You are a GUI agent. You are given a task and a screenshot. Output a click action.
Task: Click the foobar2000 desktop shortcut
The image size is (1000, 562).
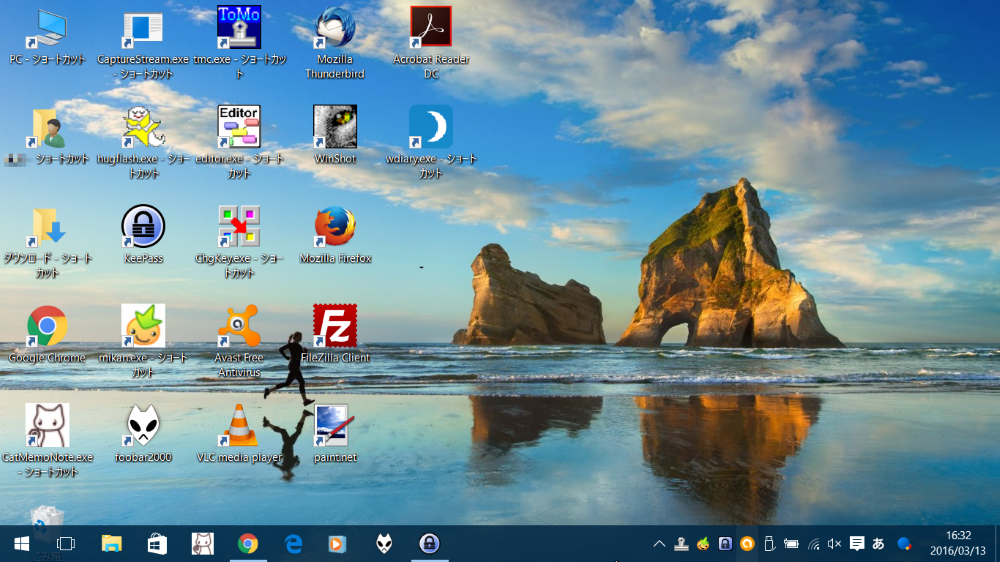pos(143,425)
